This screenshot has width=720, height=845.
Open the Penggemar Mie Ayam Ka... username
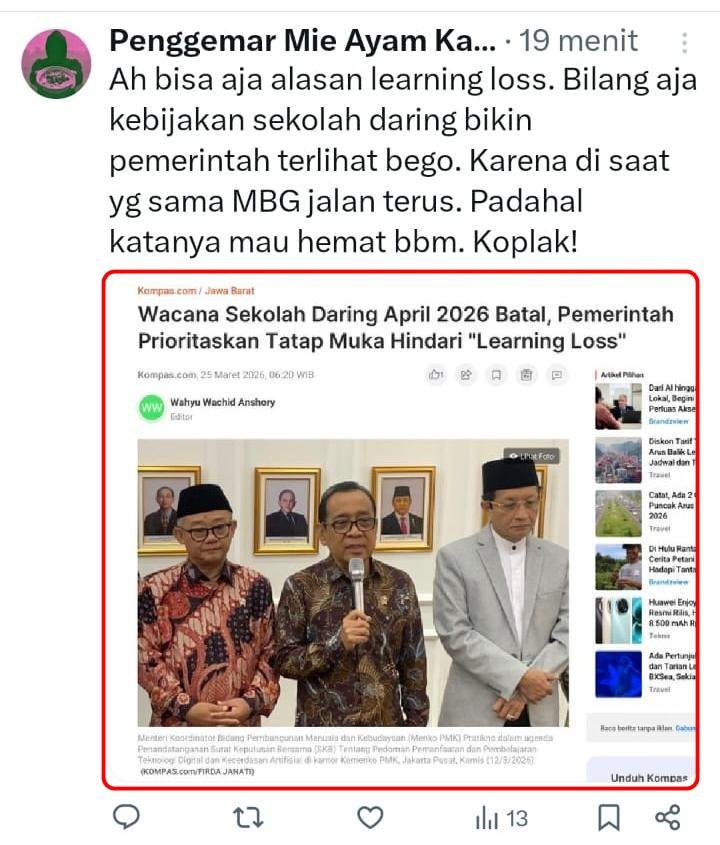click(302, 41)
